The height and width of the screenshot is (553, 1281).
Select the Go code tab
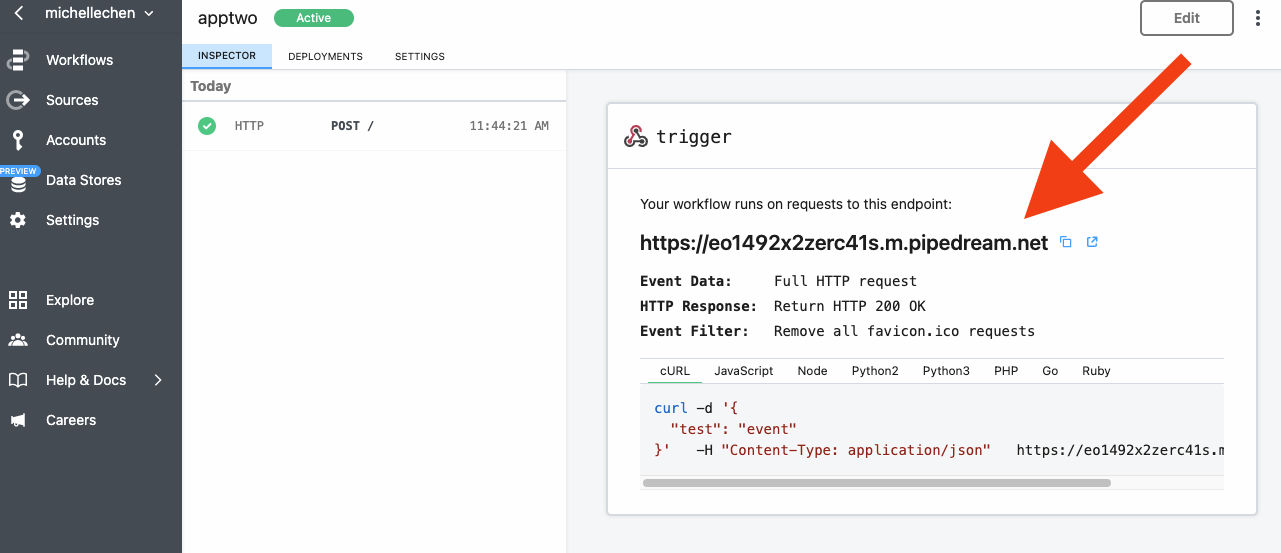1050,371
